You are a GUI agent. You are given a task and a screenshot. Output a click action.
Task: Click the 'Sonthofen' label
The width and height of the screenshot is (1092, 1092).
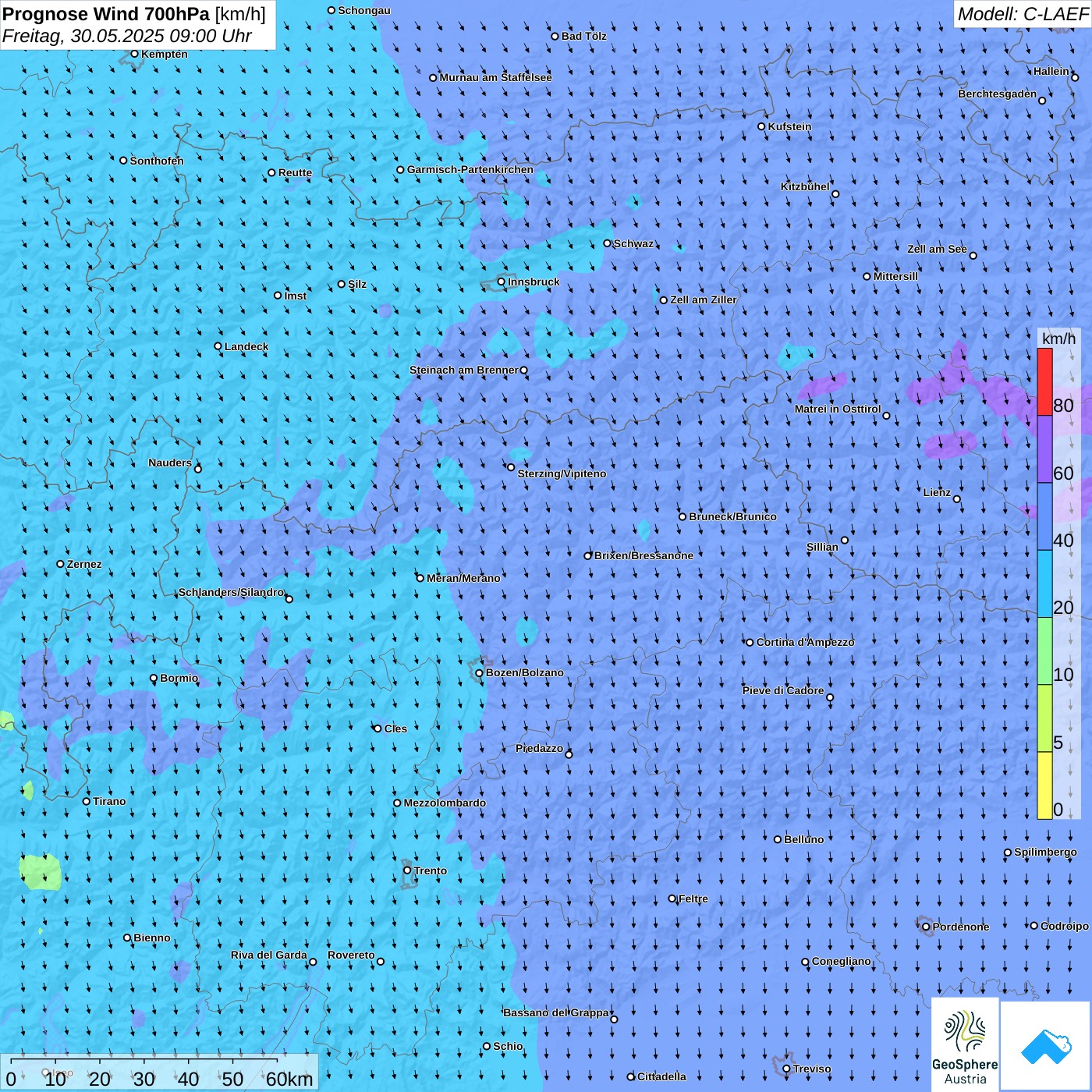coord(157,161)
